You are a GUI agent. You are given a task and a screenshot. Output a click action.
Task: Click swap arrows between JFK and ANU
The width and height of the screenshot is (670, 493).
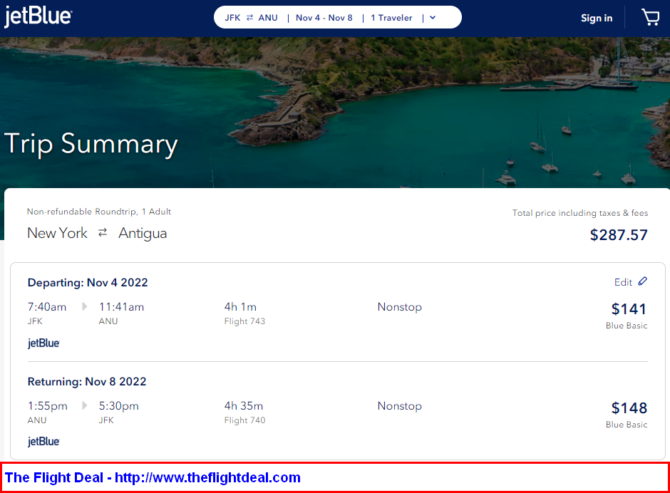tap(249, 17)
